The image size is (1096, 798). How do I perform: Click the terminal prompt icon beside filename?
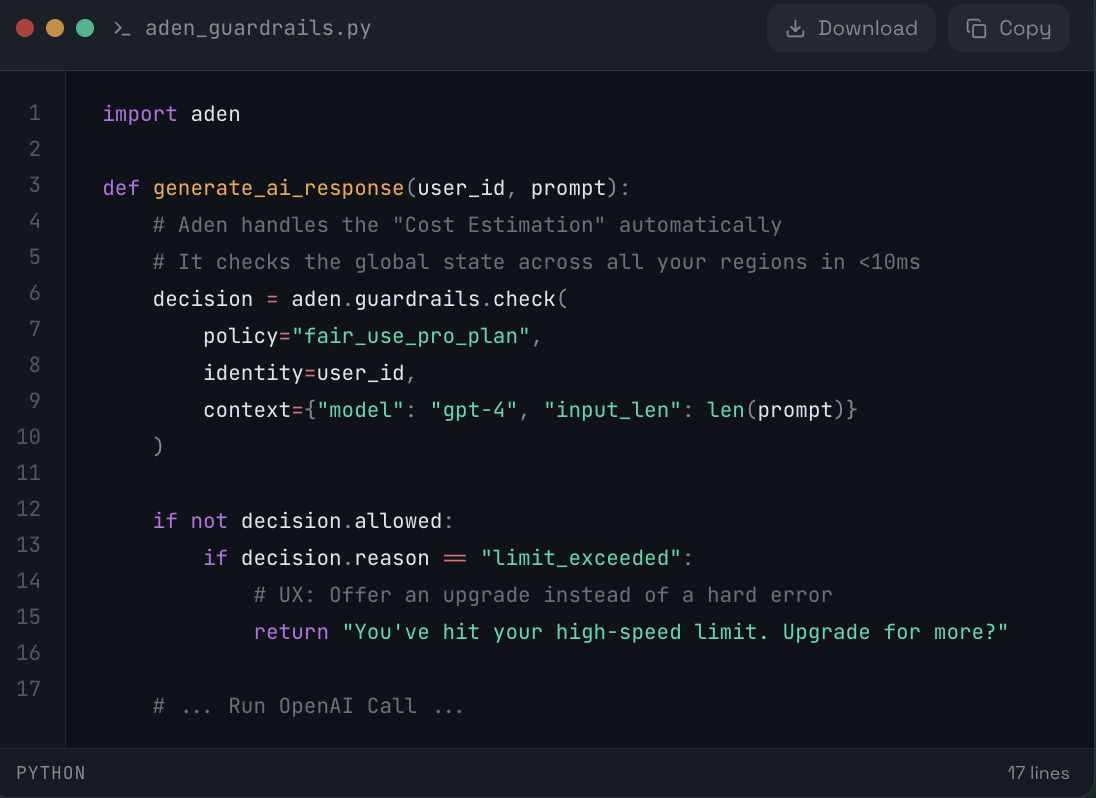pyautogui.click(x=122, y=28)
